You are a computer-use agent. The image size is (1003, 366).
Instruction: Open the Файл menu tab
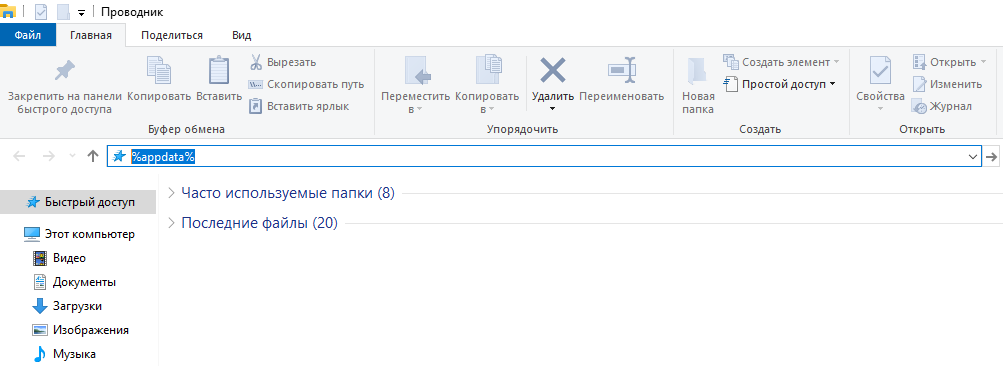(x=28, y=35)
